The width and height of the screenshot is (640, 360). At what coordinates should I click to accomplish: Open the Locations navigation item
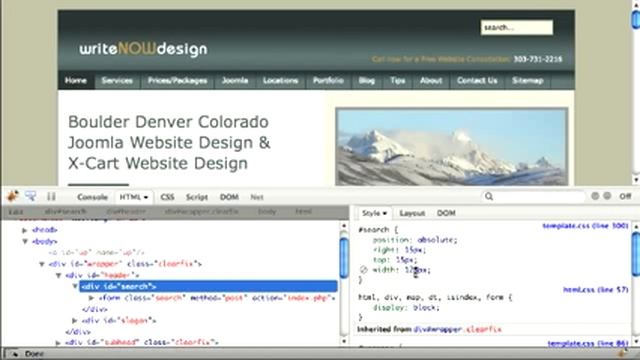[x=280, y=80]
